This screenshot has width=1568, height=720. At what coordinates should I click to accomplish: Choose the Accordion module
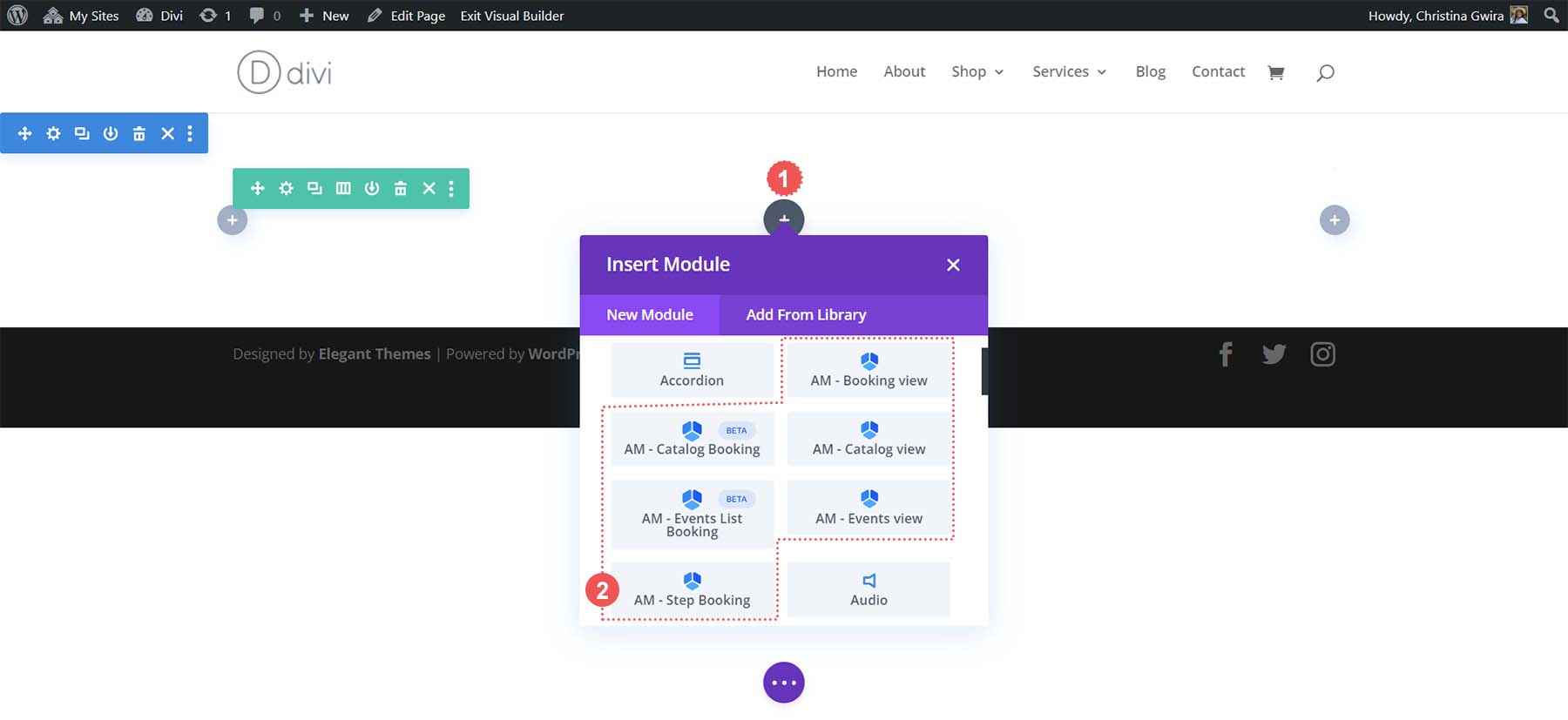point(692,370)
